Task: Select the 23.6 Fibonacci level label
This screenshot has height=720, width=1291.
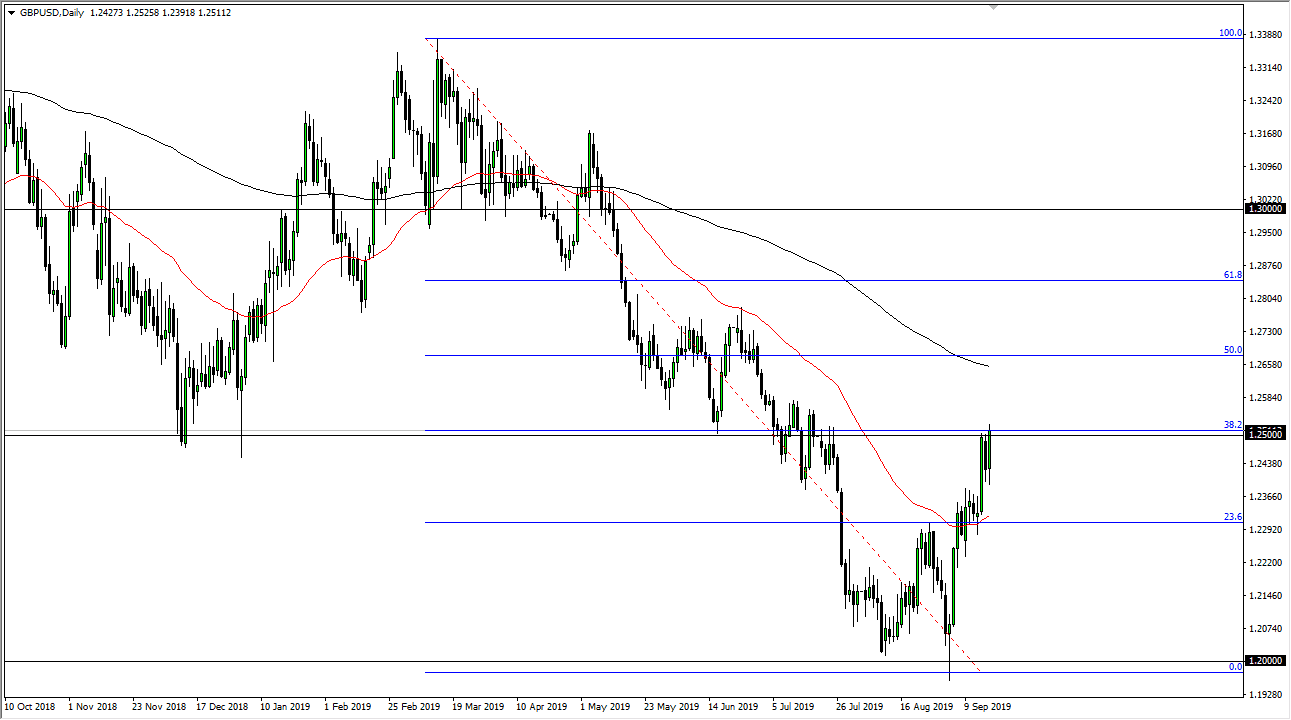Action: point(1232,517)
